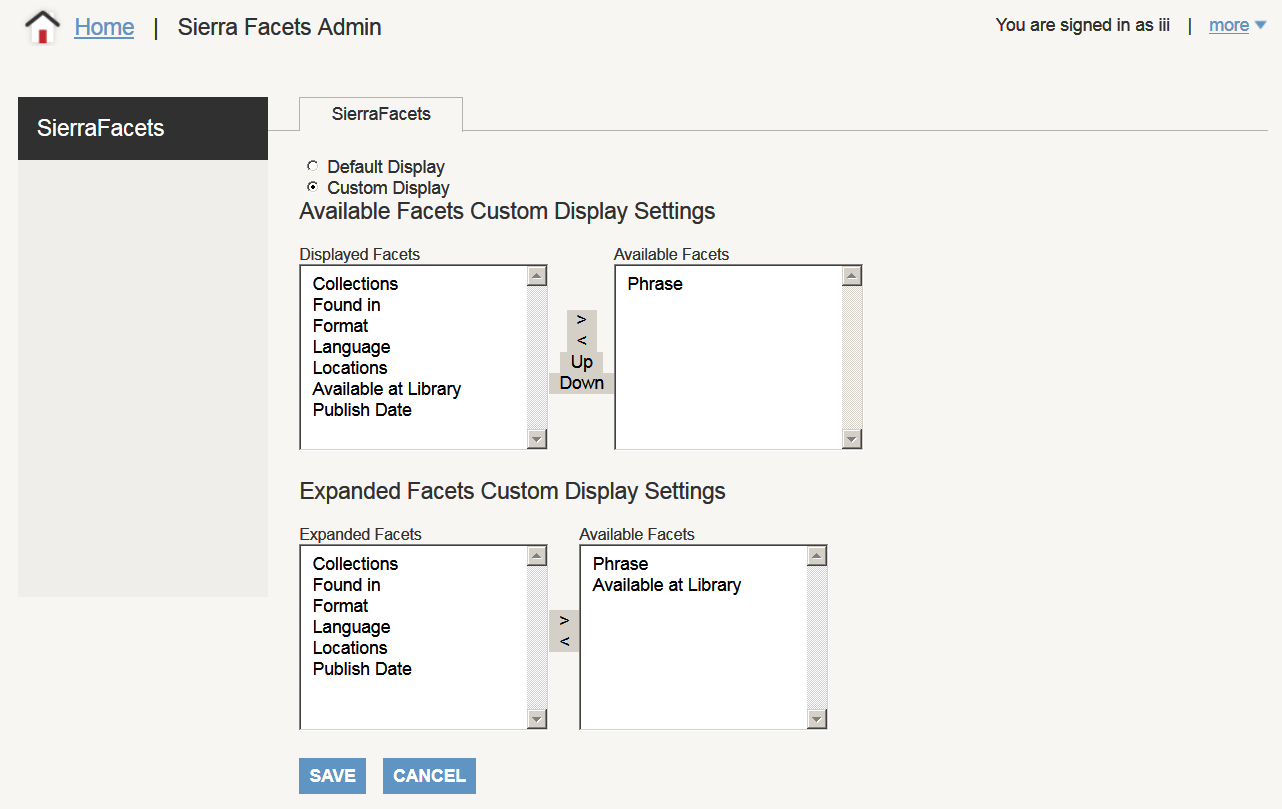Switch to the SierraFacets tab
1282x809 pixels.
[x=381, y=114]
